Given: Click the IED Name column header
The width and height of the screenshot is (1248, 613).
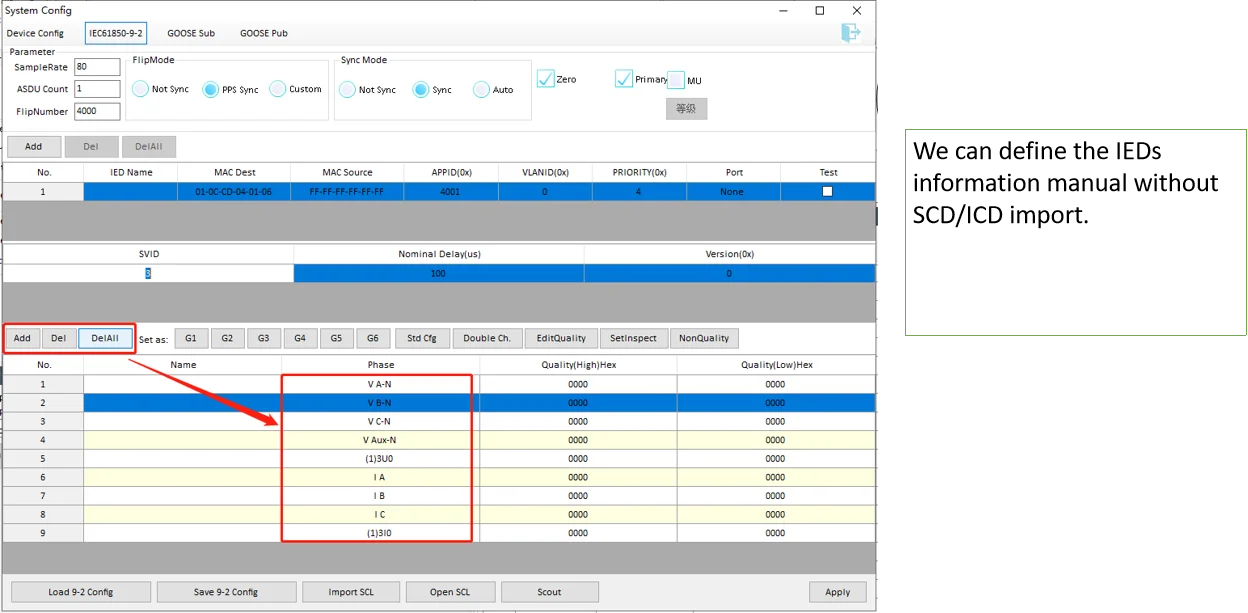Looking at the screenshot, I should point(131,172).
